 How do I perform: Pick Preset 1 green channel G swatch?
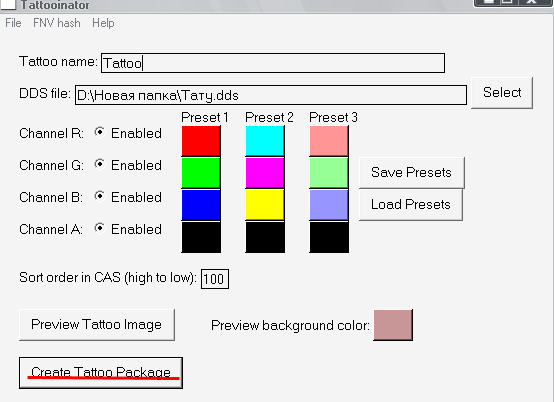[x=201, y=173]
